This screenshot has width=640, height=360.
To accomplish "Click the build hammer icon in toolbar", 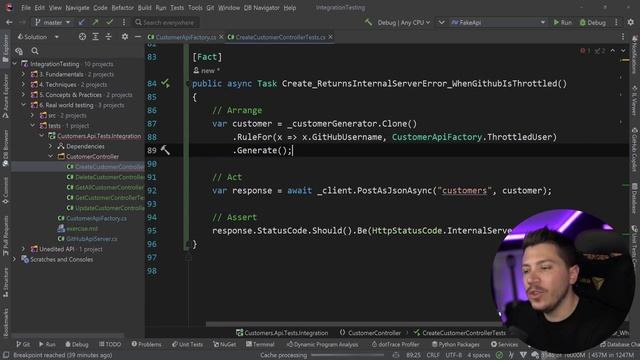I will (368, 22).
